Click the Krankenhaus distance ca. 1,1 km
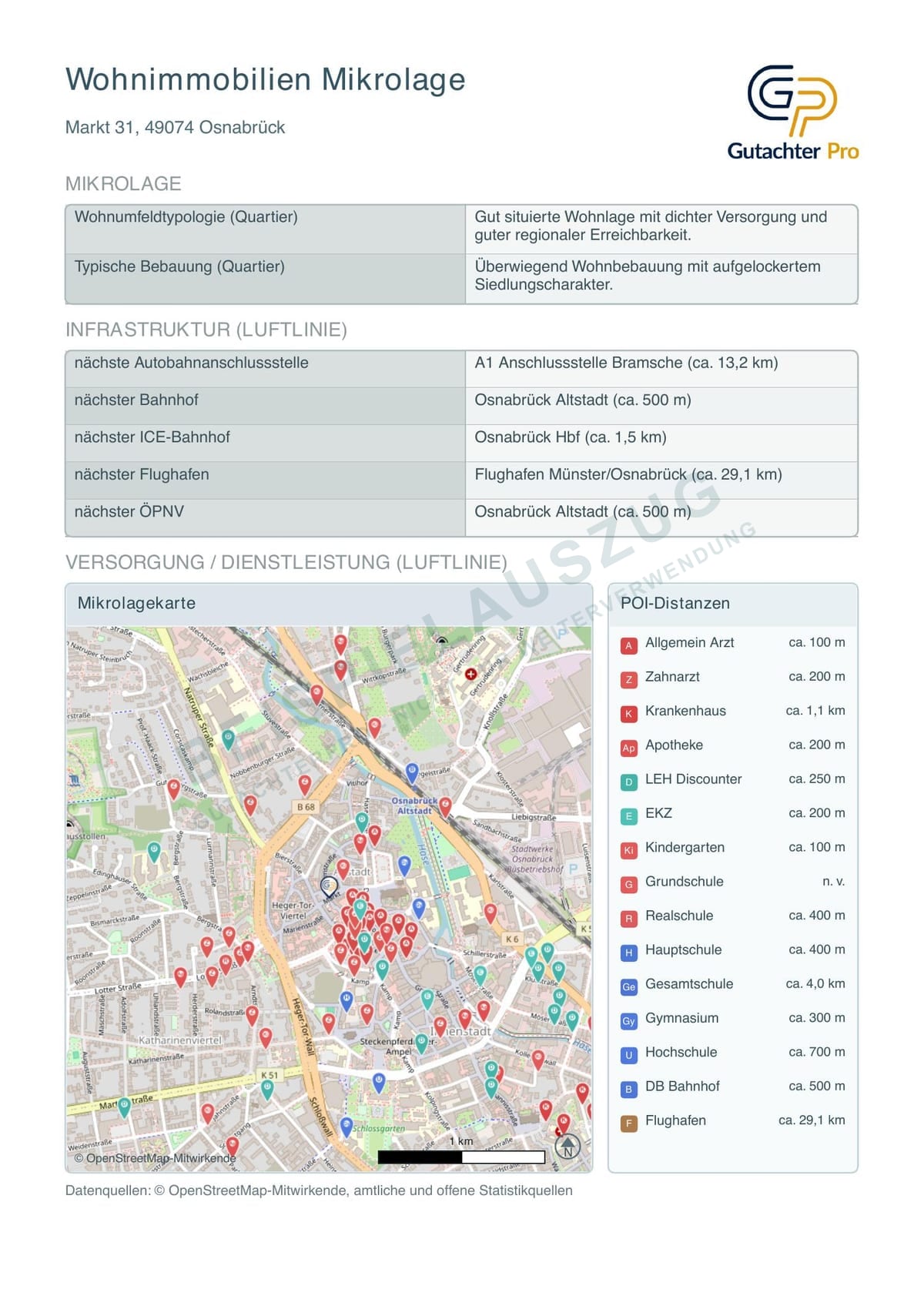924x1306 pixels. click(x=815, y=711)
